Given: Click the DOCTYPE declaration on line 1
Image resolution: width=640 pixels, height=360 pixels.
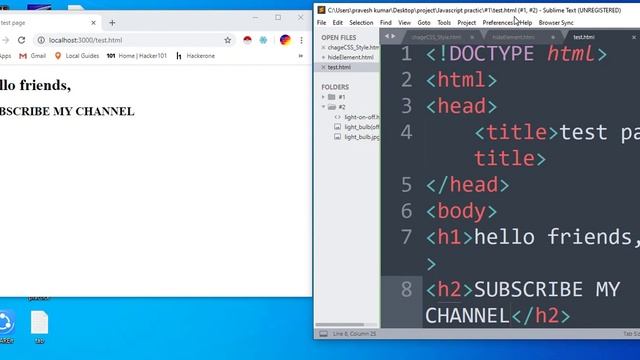Looking at the screenshot, I should (516, 54).
